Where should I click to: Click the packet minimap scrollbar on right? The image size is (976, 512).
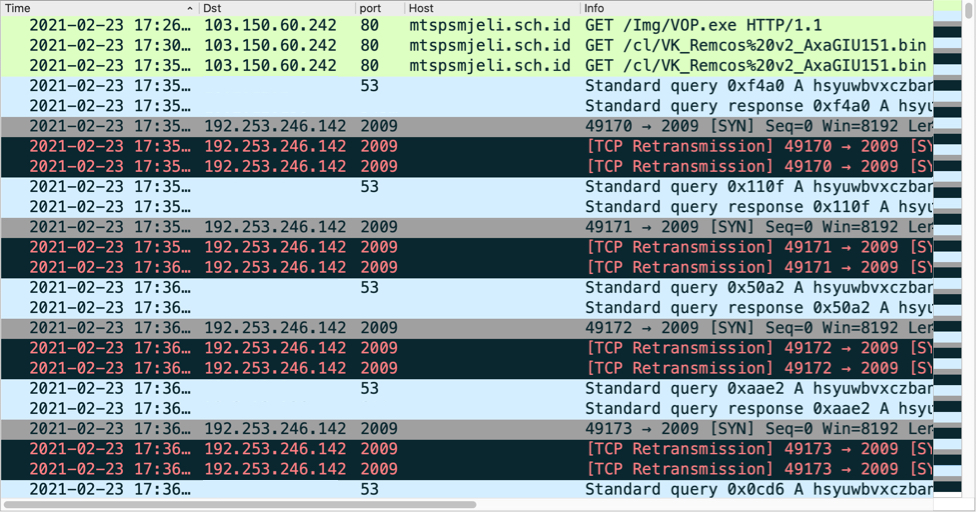pos(947,249)
